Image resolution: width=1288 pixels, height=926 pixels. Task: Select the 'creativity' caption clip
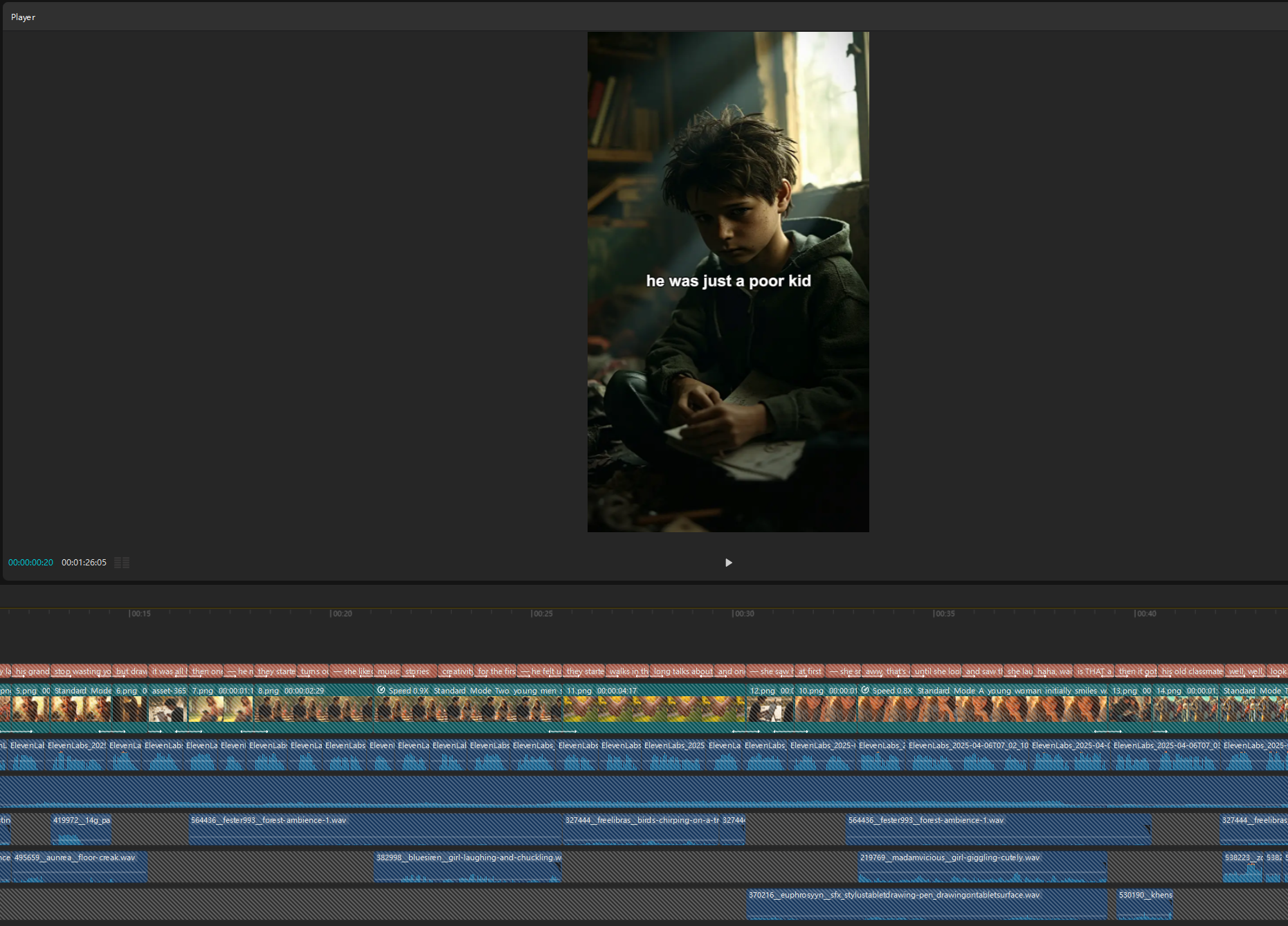coord(457,671)
